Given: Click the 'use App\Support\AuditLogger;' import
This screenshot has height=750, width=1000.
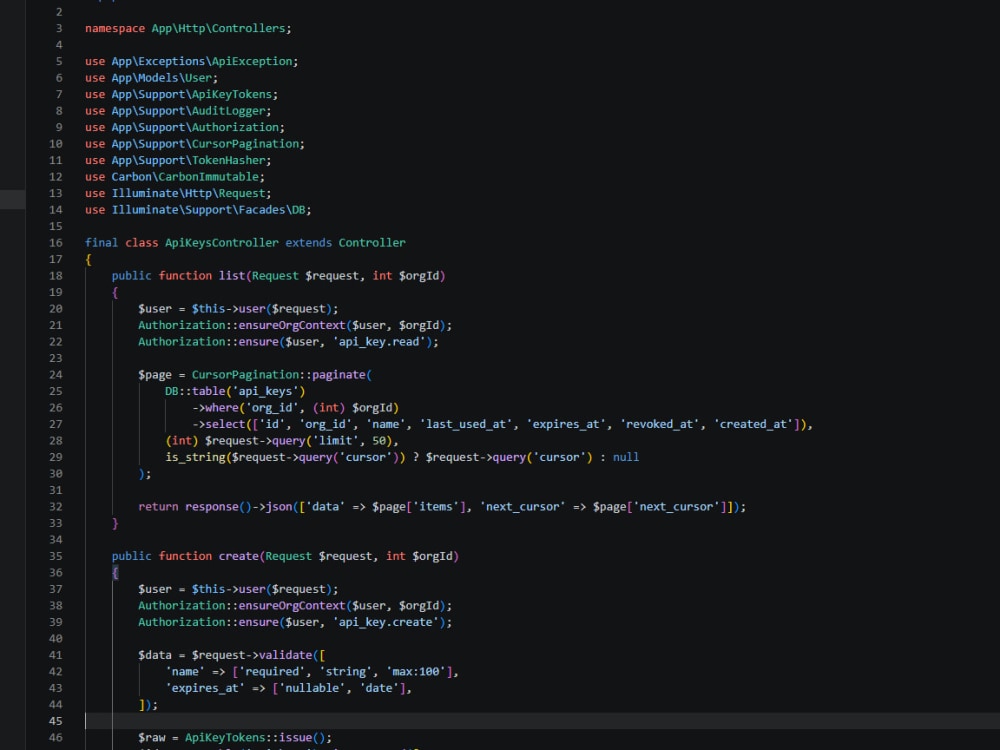Looking at the screenshot, I should pos(178,111).
